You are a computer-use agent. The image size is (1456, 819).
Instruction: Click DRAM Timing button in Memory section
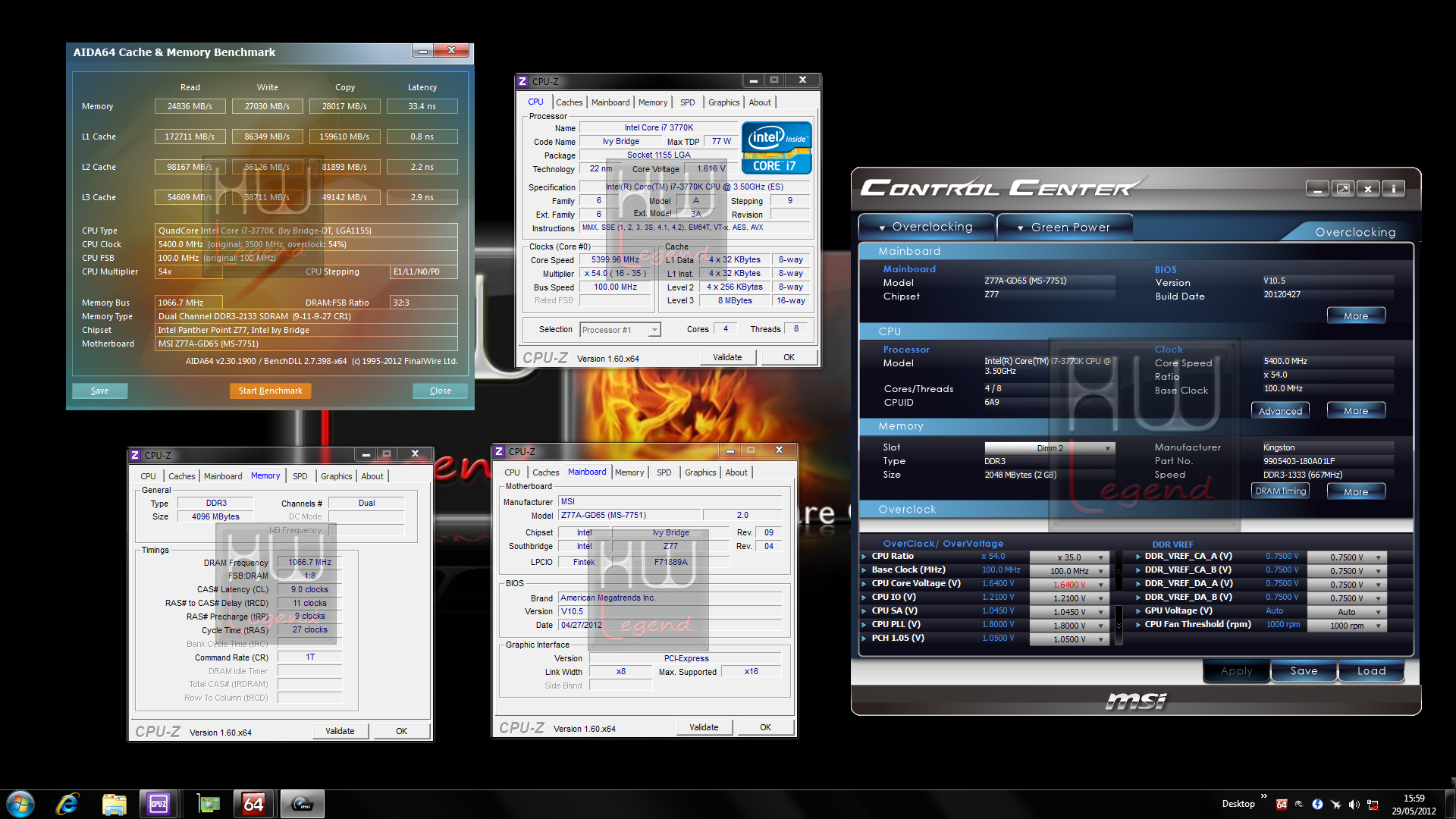1280,491
